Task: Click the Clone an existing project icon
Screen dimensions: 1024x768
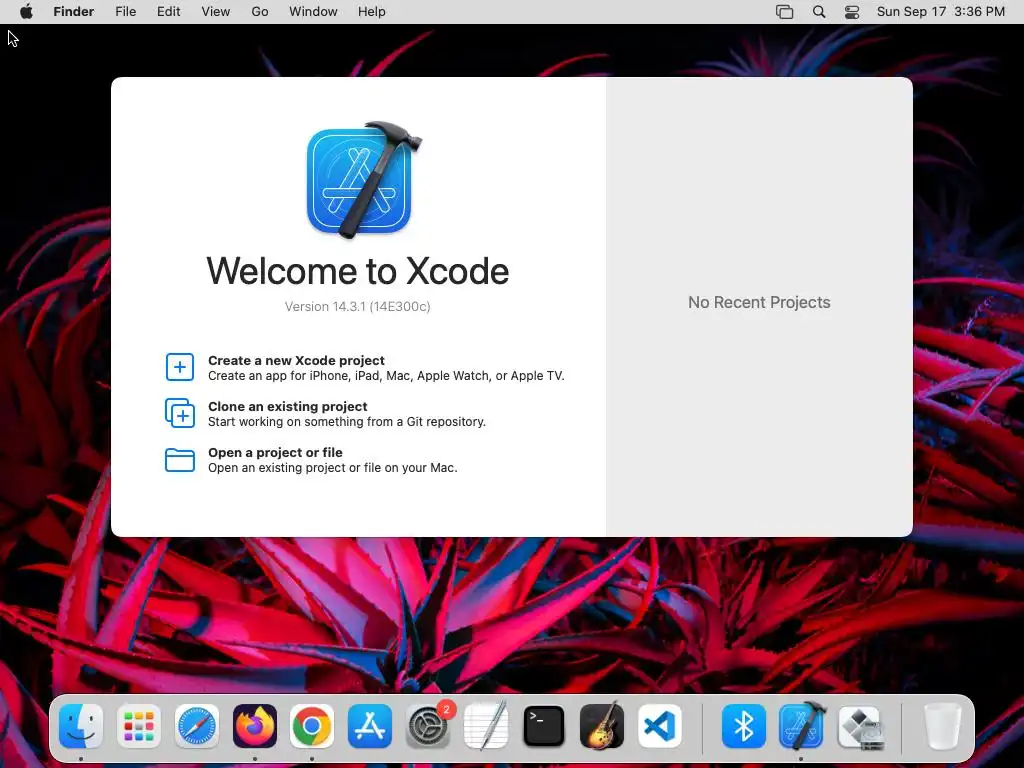Action: 180,413
